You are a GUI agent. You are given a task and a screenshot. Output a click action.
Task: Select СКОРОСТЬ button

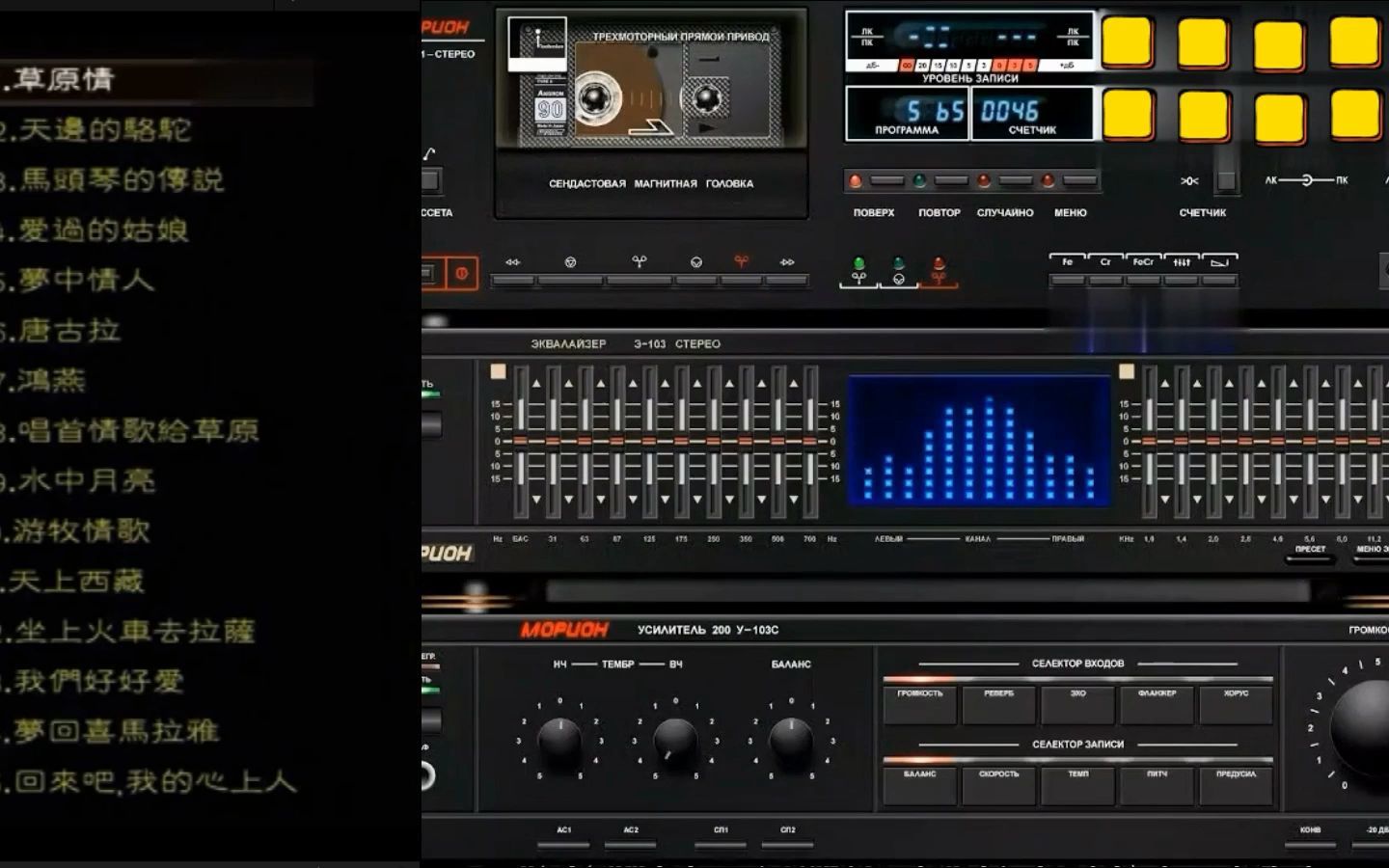click(x=999, y=786)
